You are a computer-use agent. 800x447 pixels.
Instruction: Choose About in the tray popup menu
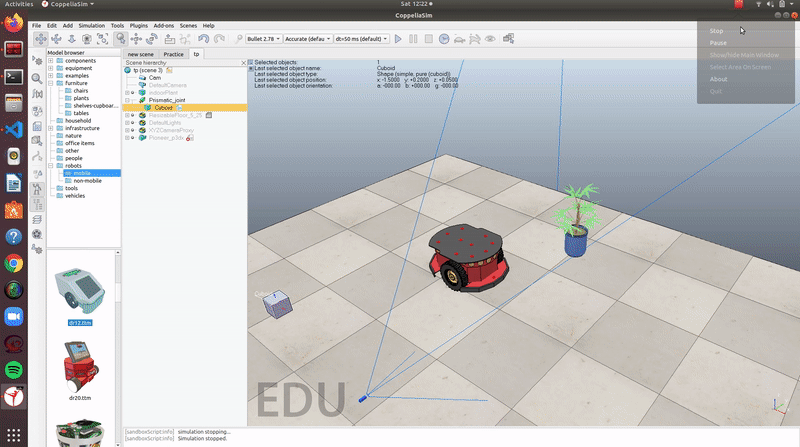pos(718,79)
